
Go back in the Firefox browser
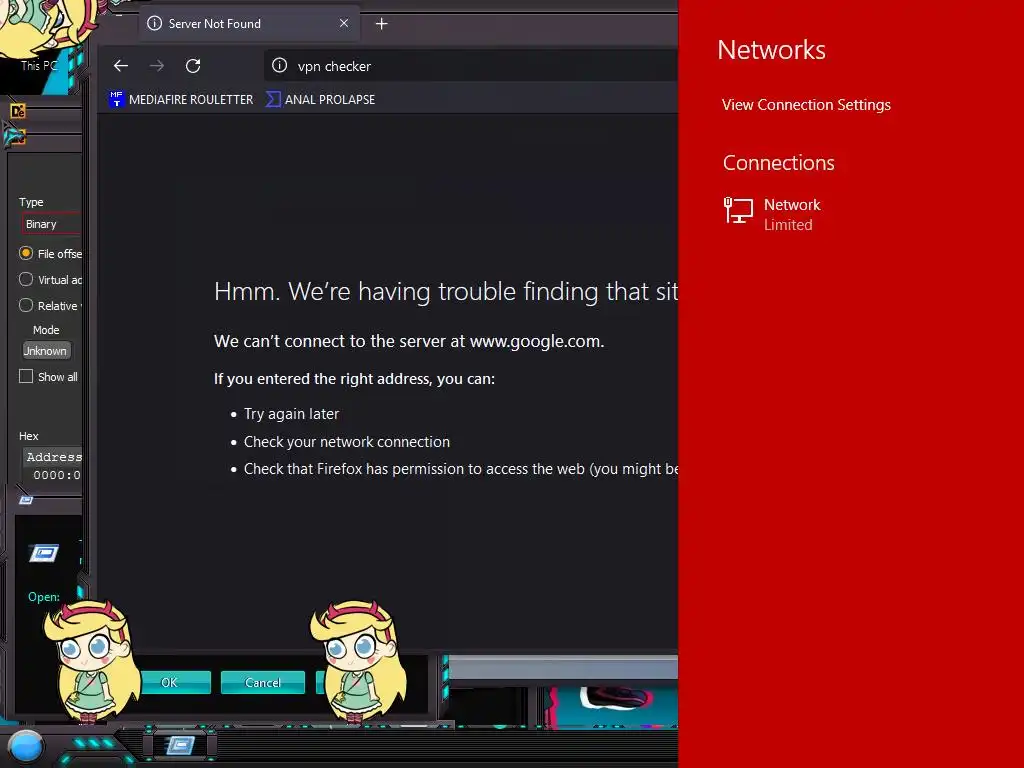[121, 66]
